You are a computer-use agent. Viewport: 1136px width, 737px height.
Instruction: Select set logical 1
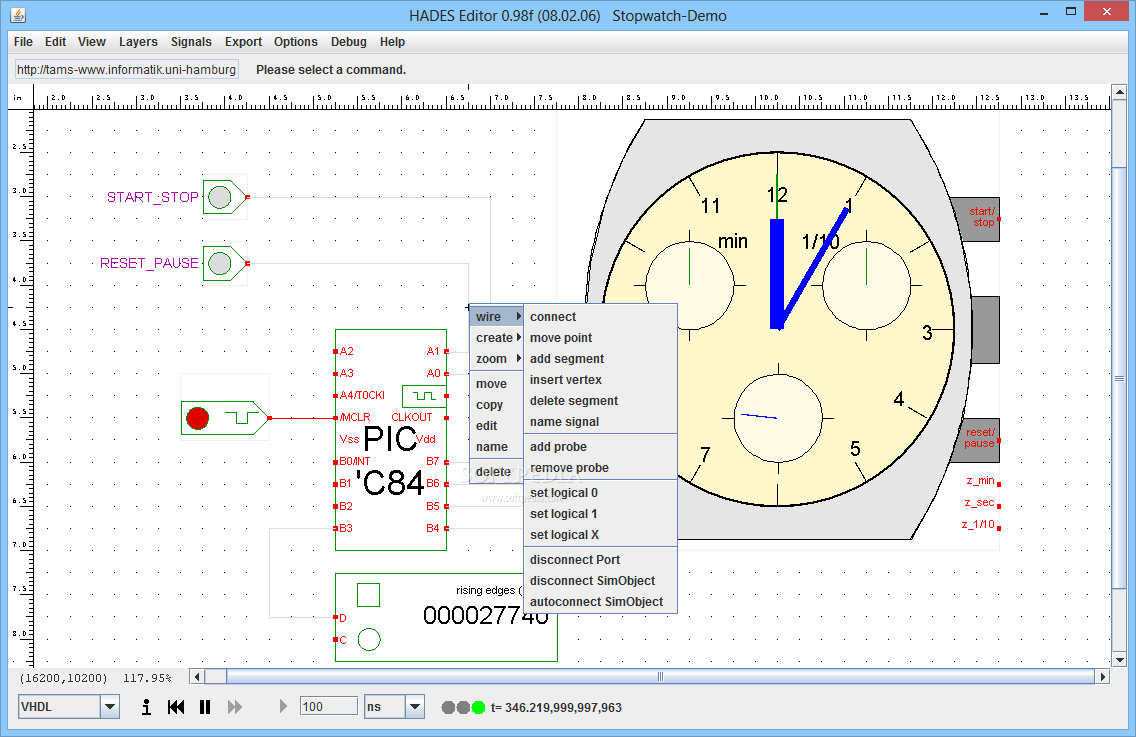600,514
